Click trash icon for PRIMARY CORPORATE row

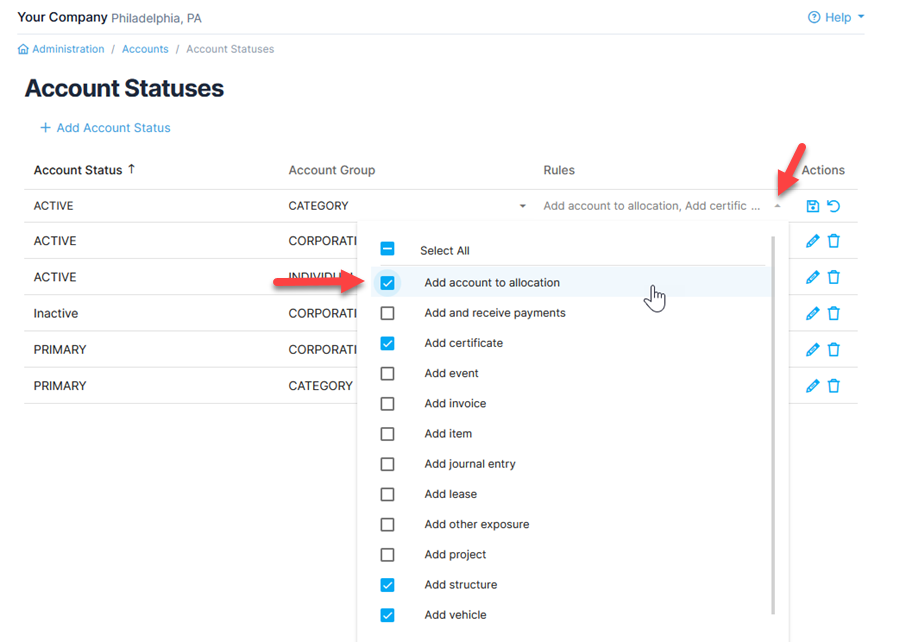click(834, 349)
